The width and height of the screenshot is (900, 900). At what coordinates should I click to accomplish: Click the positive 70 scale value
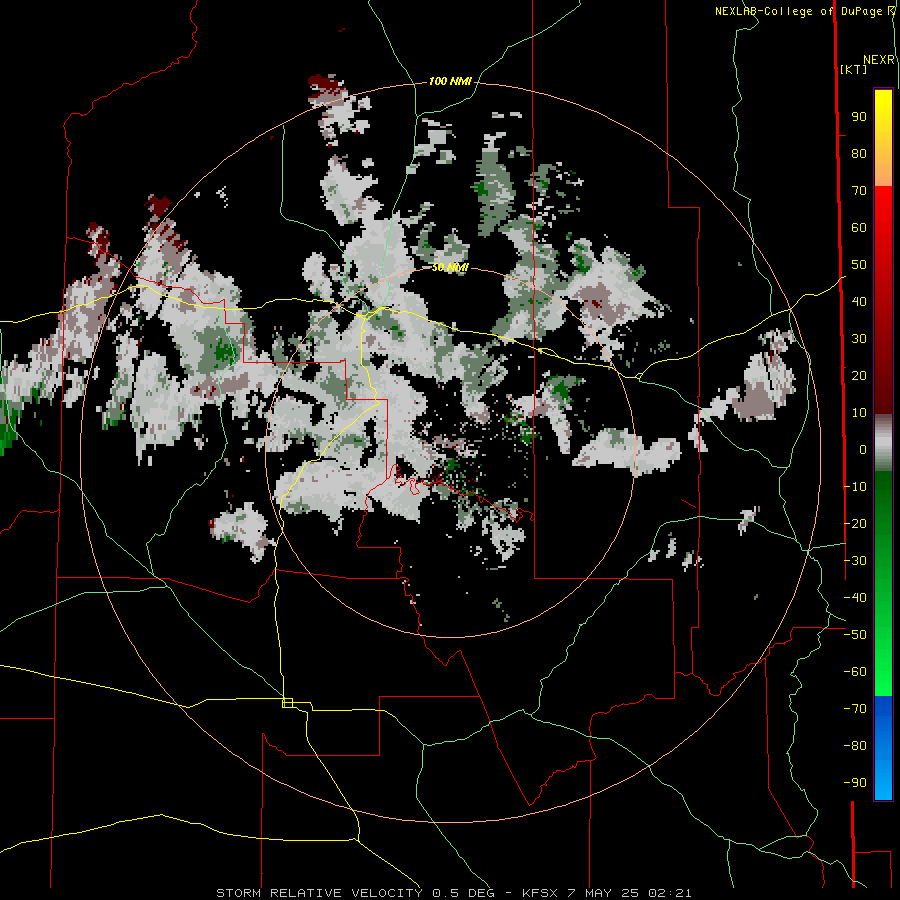[859, 191]
